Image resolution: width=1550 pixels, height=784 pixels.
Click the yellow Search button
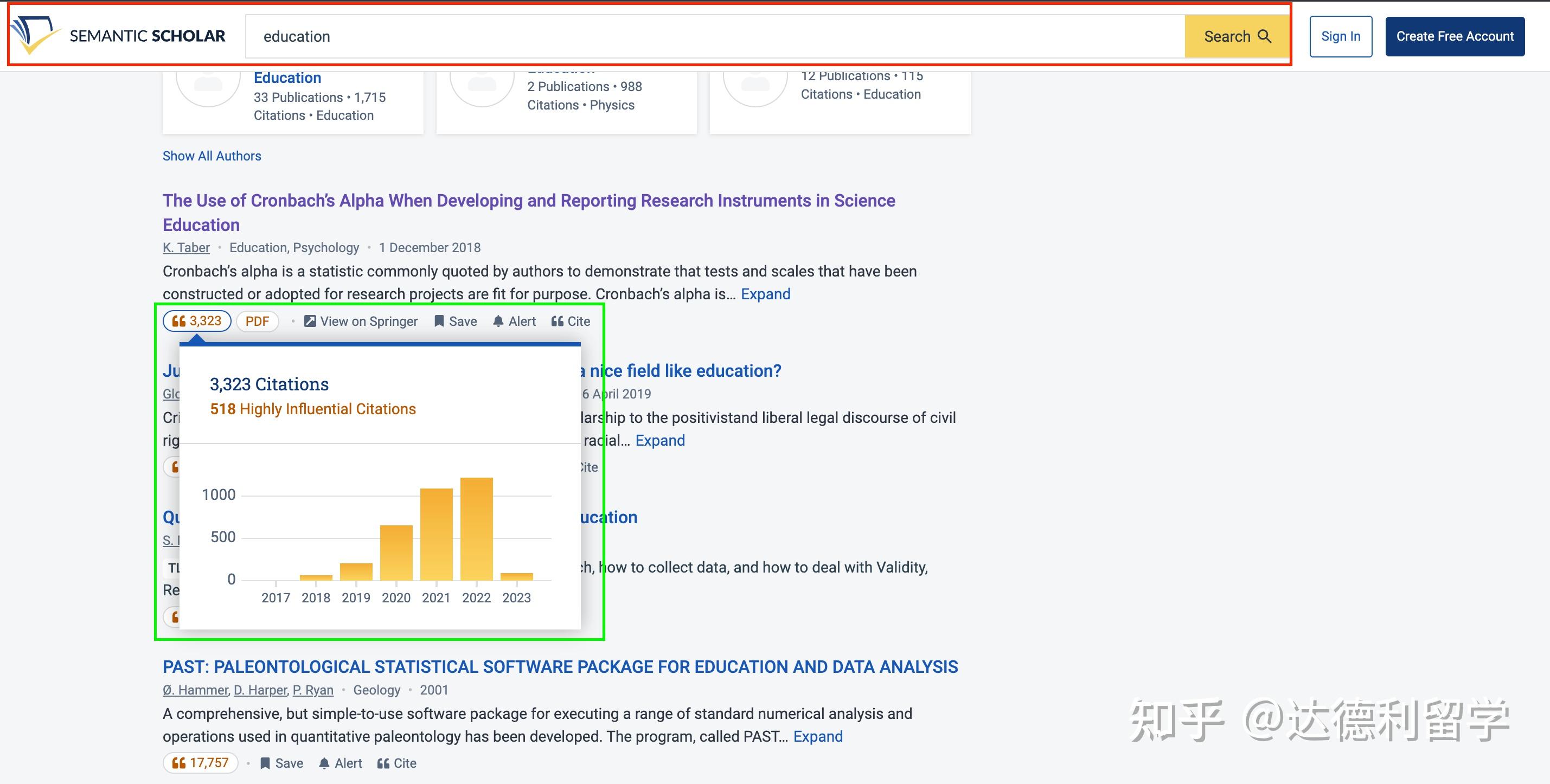1237,37
